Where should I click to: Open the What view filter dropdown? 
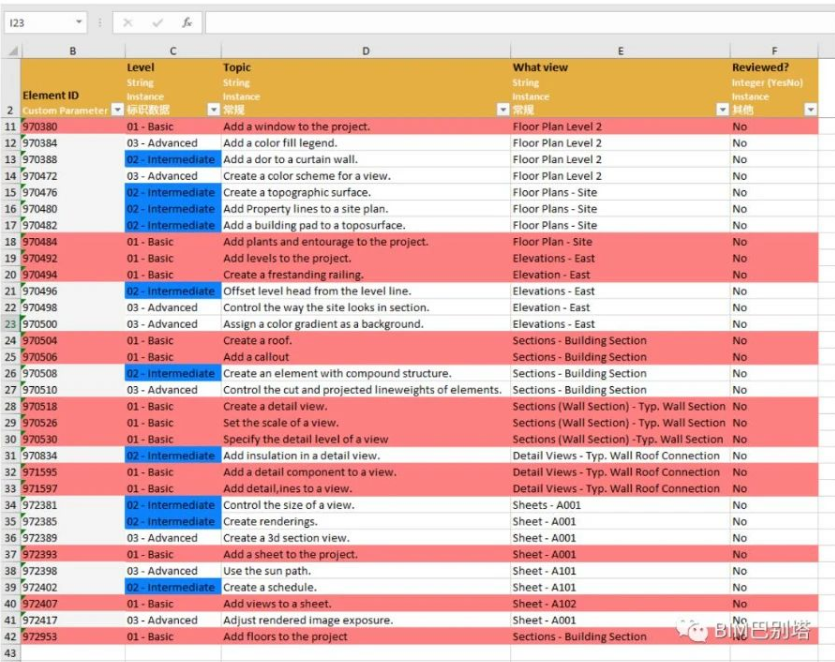coord(722,110)
